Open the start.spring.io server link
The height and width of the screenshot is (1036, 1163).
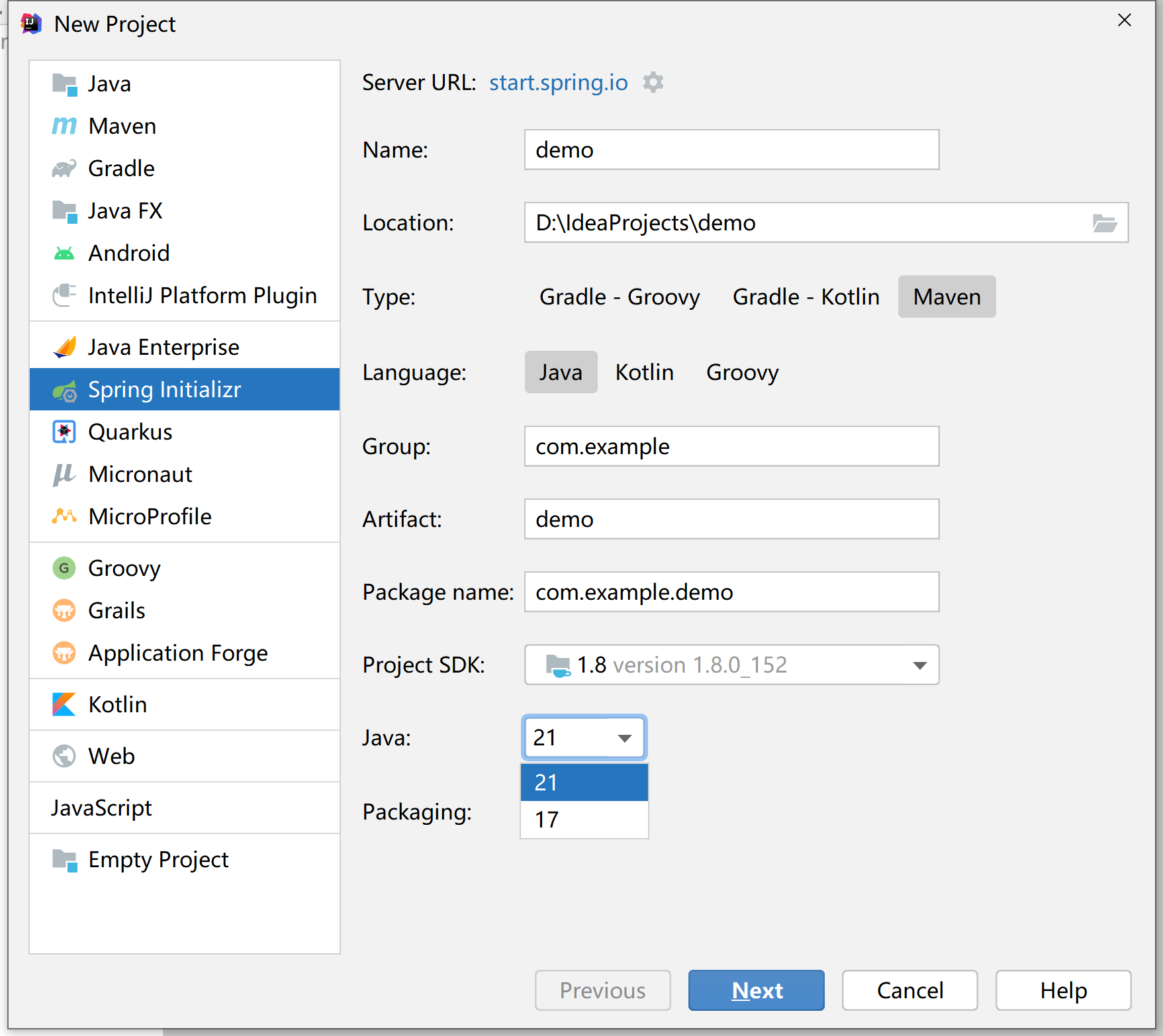(x=558, y=83)
